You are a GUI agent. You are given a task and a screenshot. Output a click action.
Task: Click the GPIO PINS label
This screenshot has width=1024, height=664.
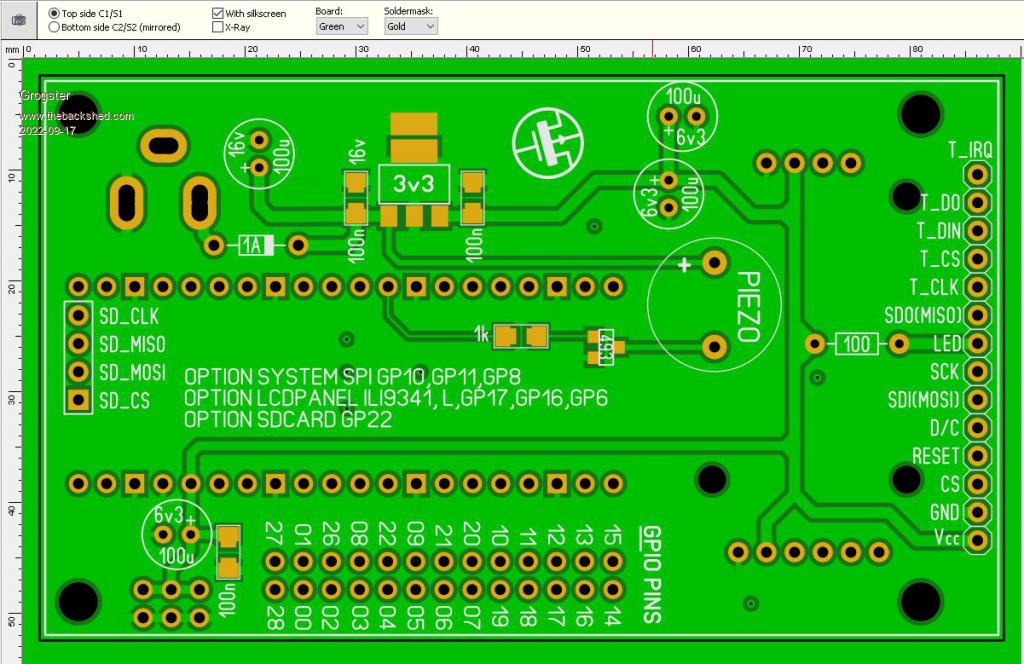[650, 574]
